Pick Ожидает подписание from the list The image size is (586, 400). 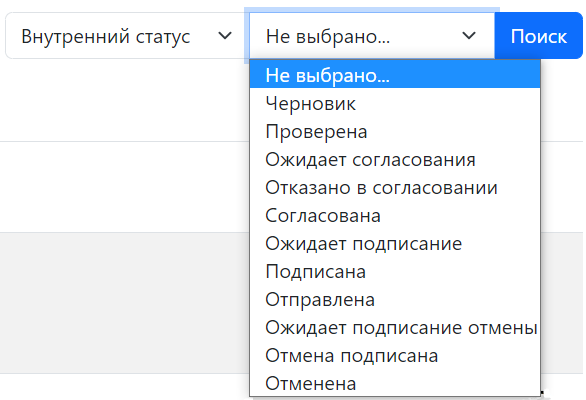(x=395, y=243)
